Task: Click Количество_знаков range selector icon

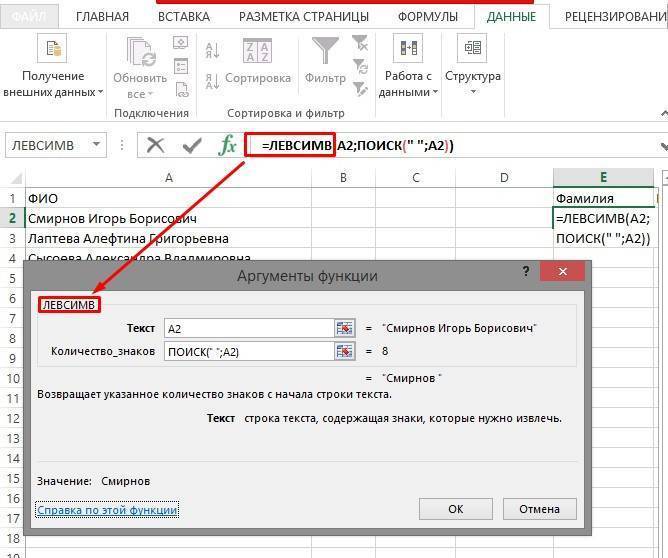Action: tap(345, 351)
